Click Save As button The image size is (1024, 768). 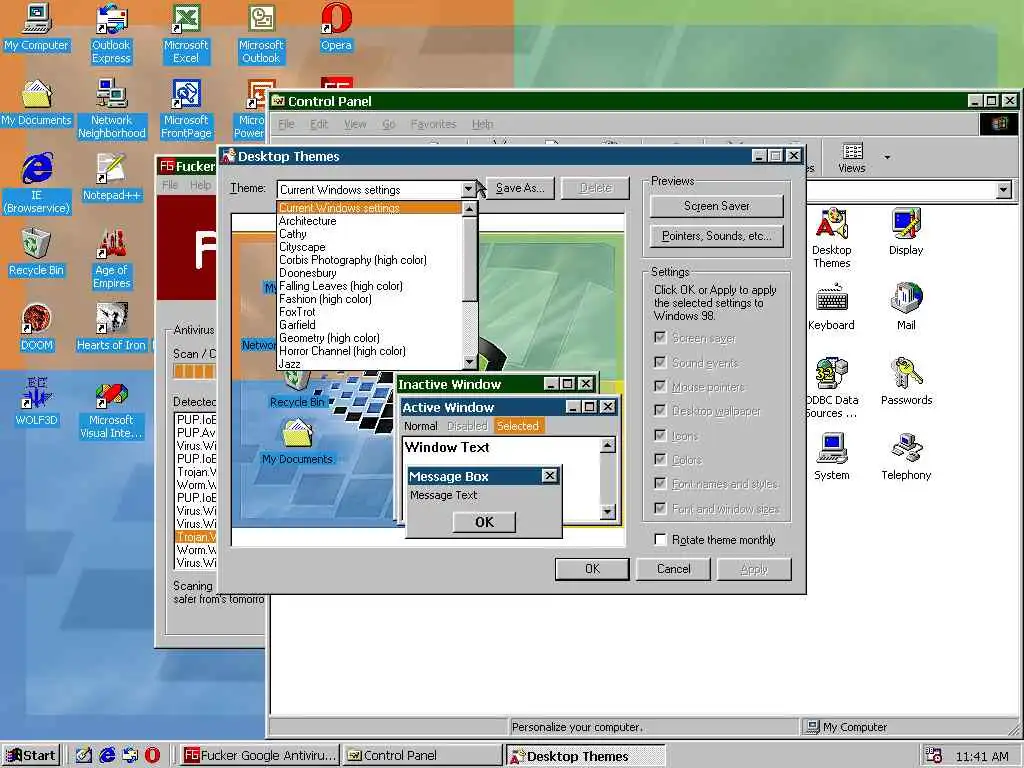click(520, 188)
